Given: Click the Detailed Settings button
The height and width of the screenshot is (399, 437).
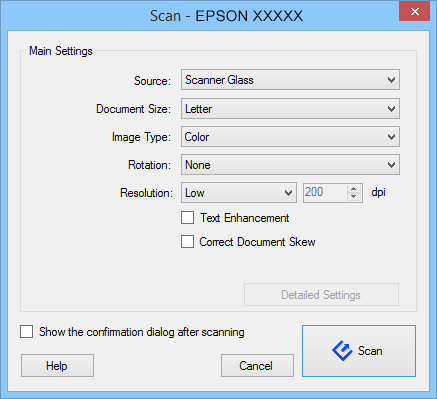Looking at the screenshot, I should pos(321,295).
